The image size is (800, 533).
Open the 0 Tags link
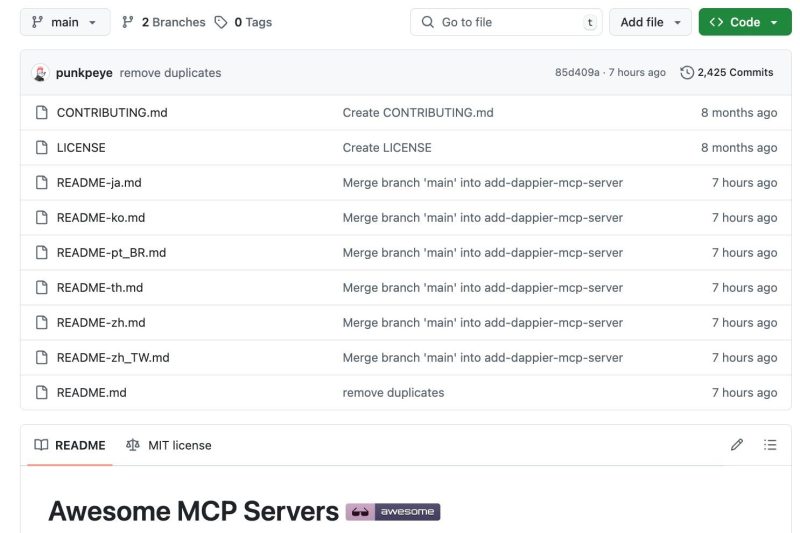[243, 22]
